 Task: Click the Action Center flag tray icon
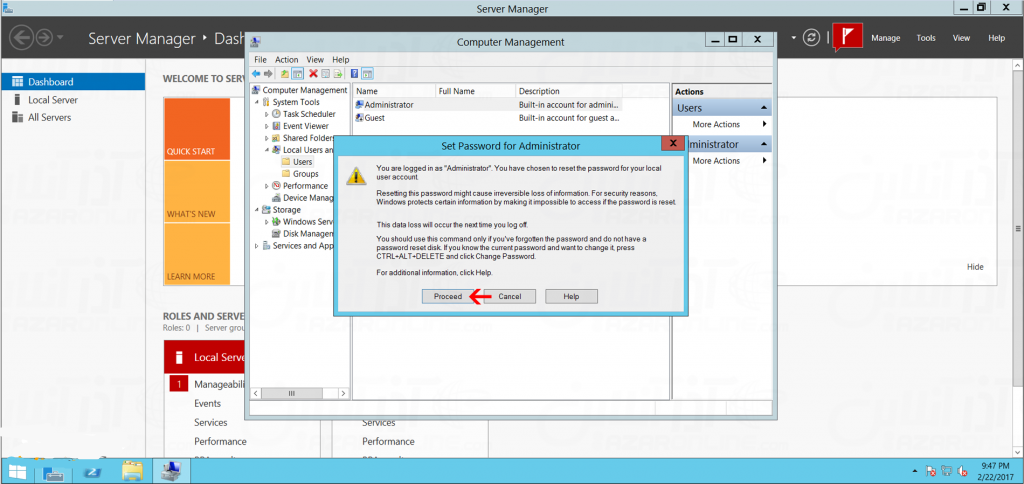pos(932,471)
